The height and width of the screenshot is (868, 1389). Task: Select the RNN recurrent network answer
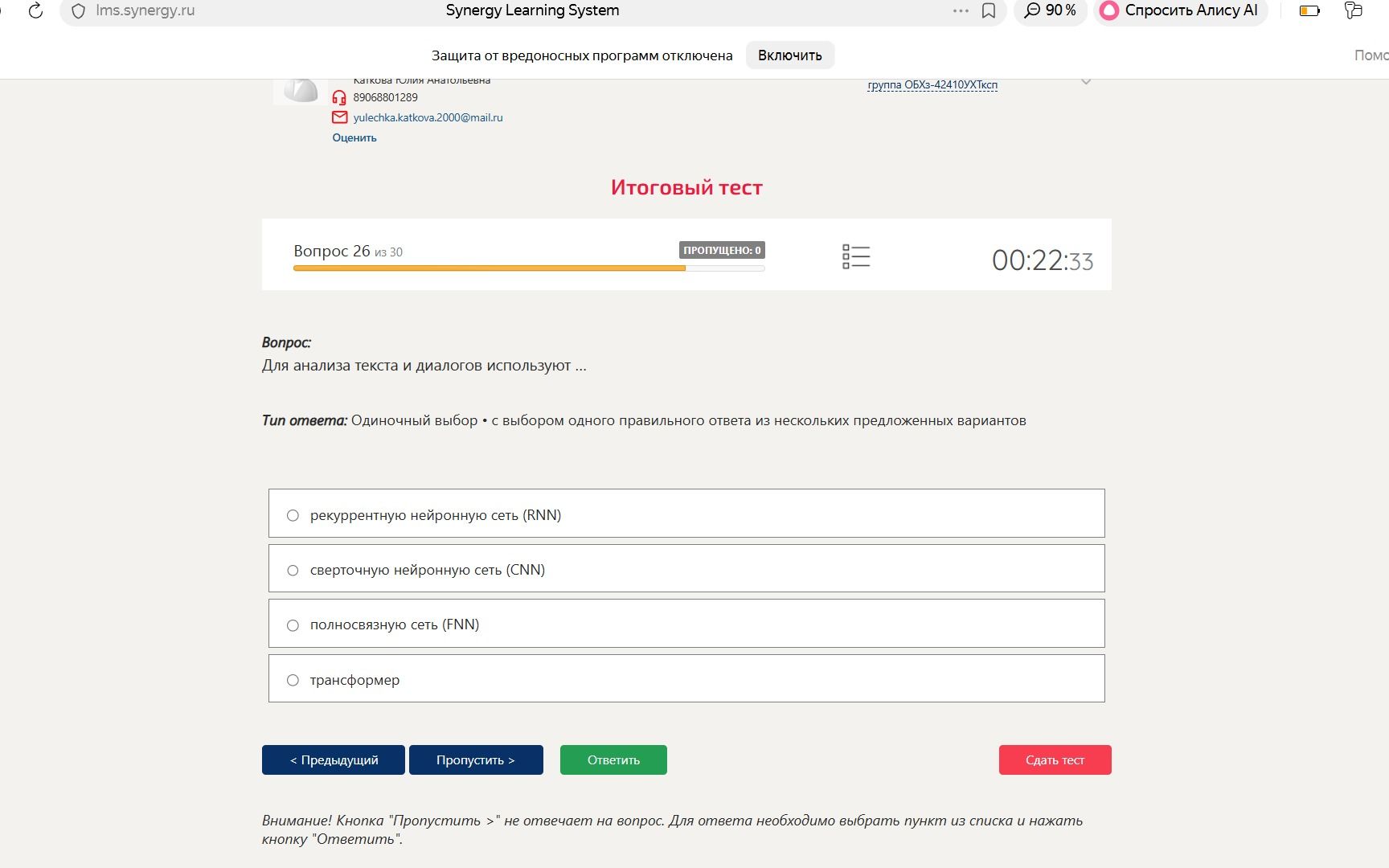point(686,514)
